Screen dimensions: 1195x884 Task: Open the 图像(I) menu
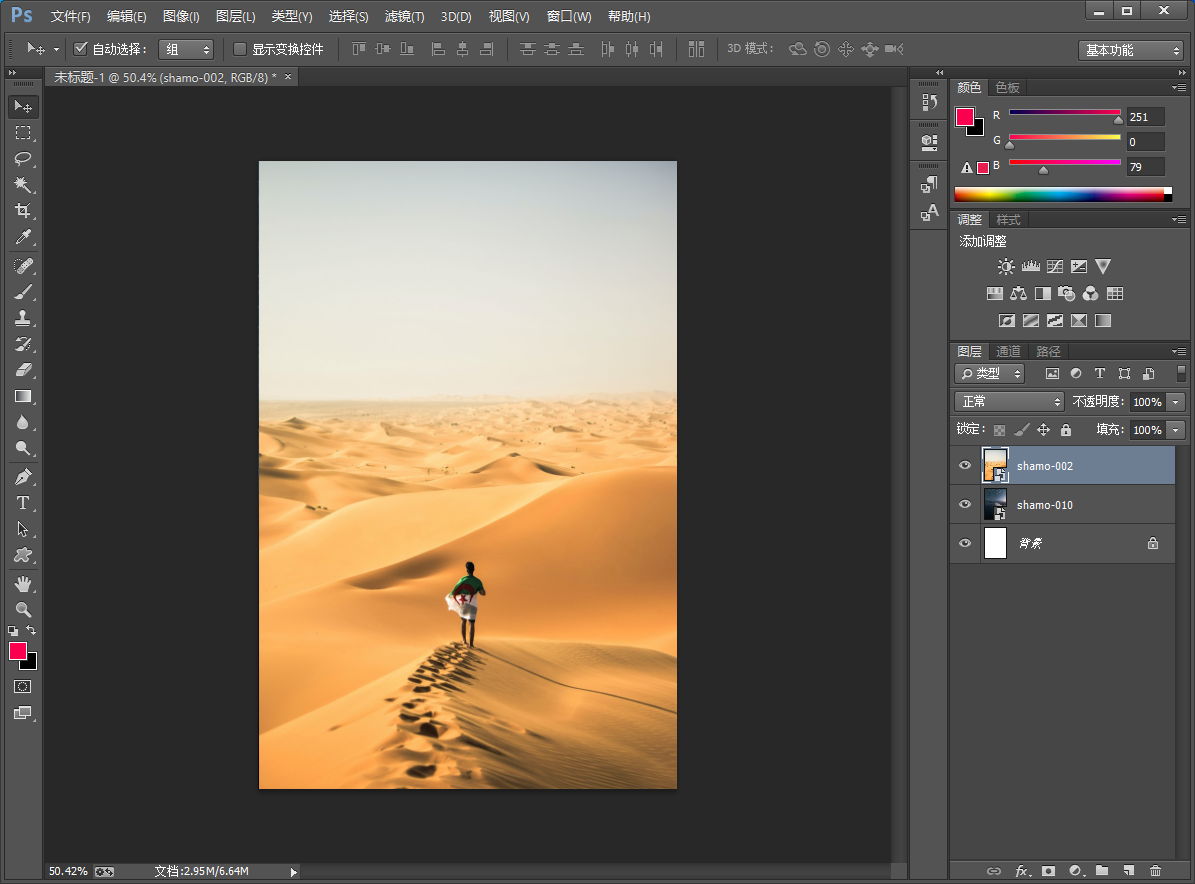[181, 16]
